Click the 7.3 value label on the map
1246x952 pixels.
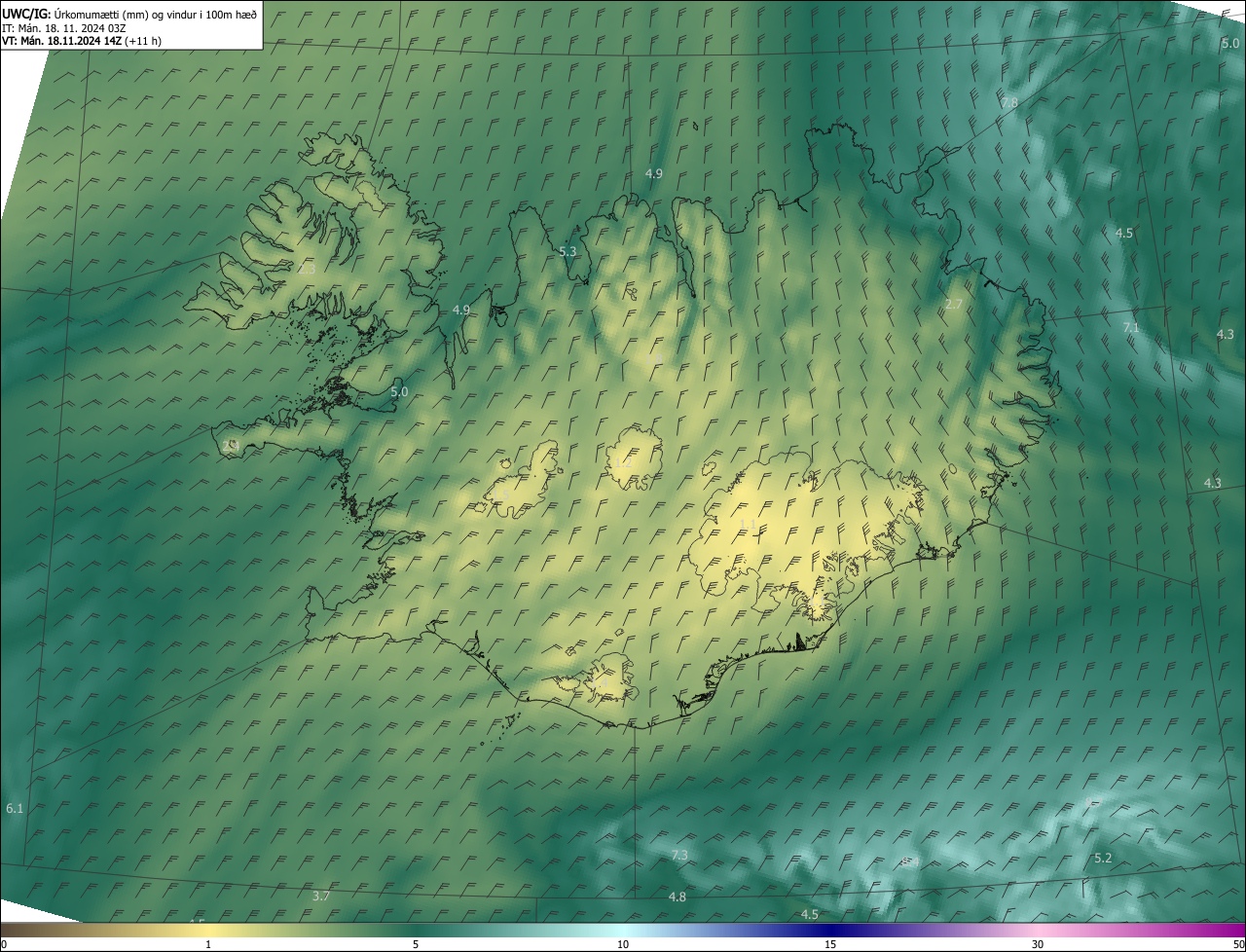point(679,855)
